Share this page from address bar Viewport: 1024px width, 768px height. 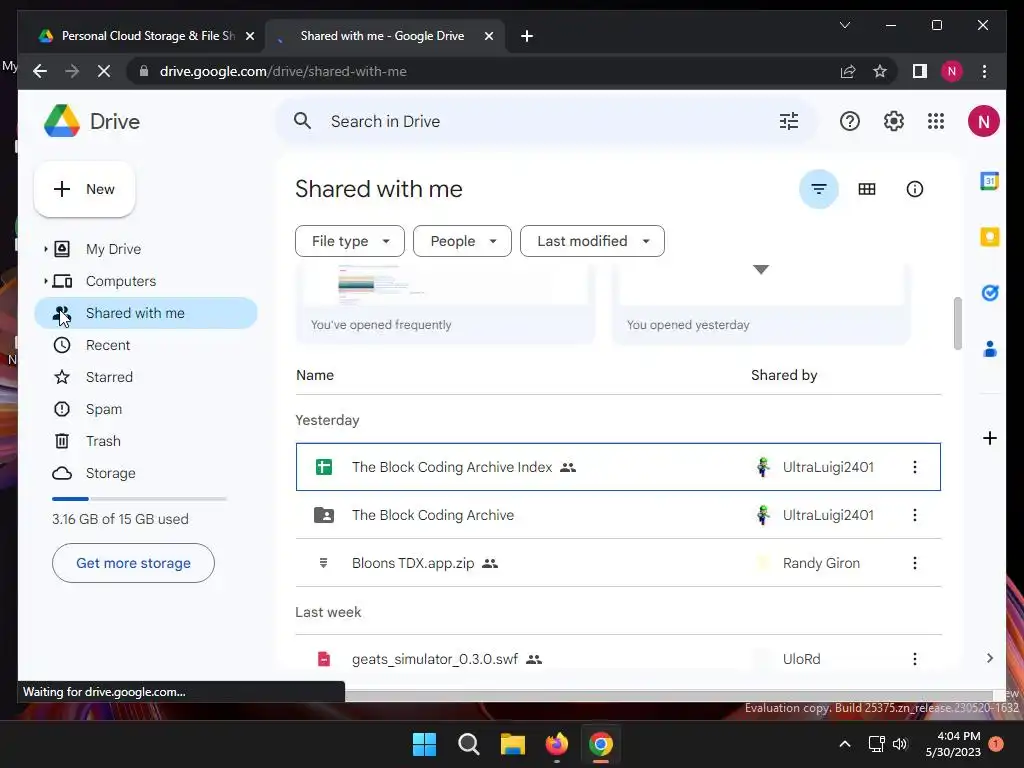point(848,71)
